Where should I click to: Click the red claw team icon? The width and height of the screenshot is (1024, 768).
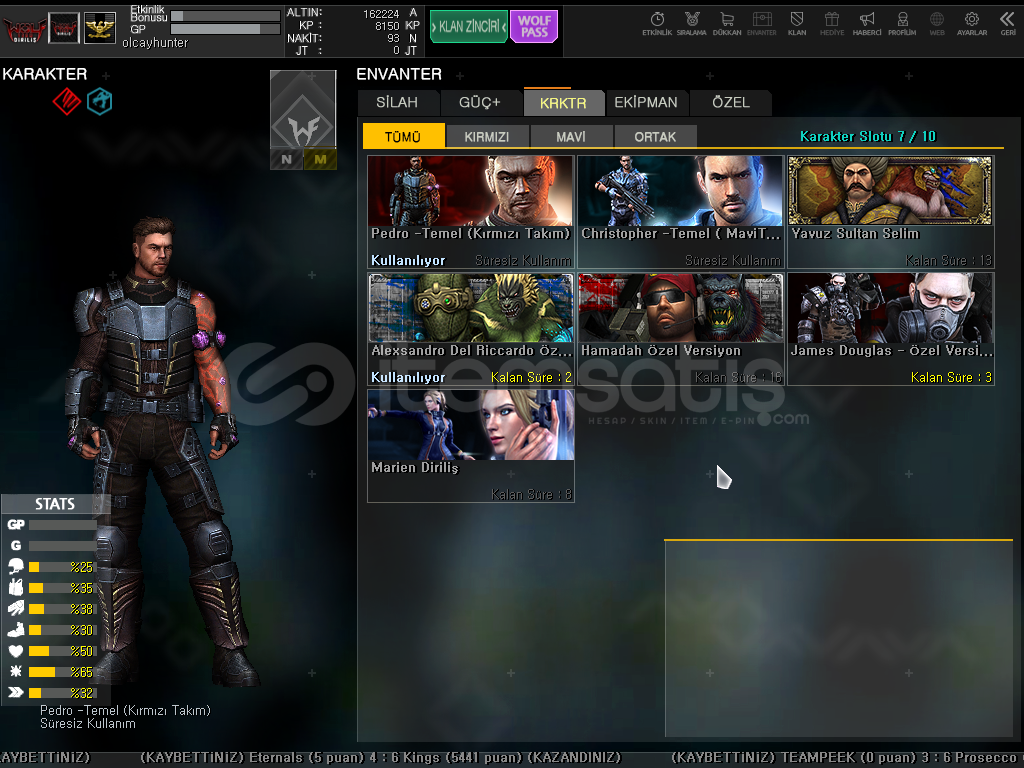tap(67, 101)
